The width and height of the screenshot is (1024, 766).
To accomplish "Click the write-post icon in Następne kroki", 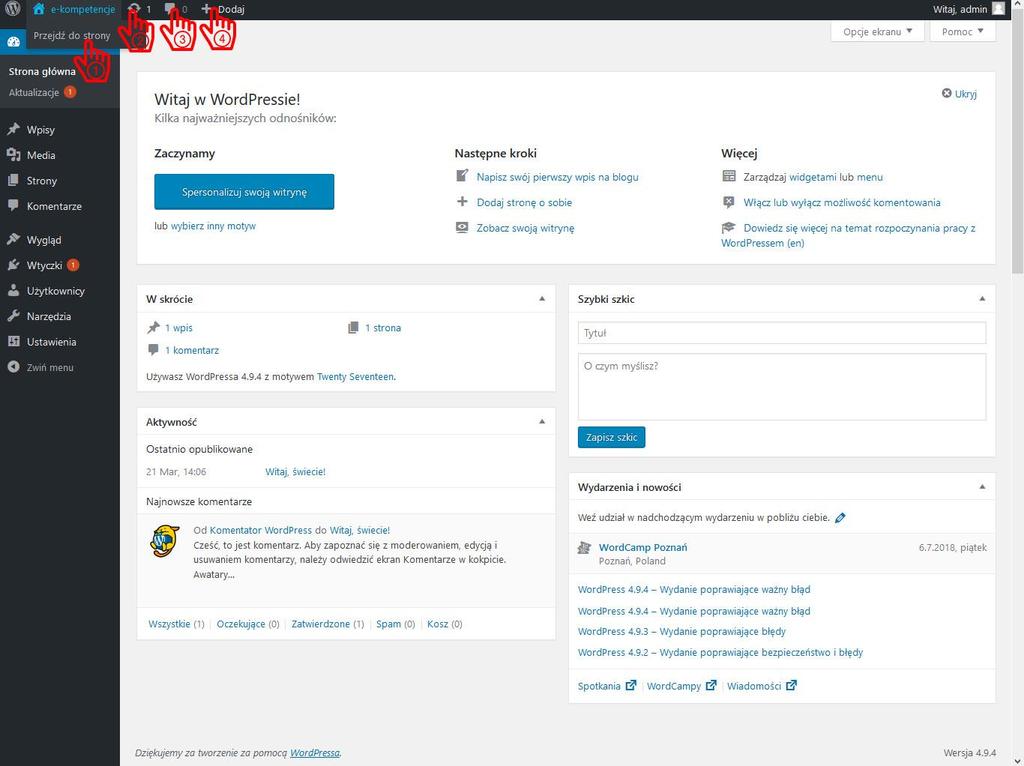I will (x=462, y=176).
